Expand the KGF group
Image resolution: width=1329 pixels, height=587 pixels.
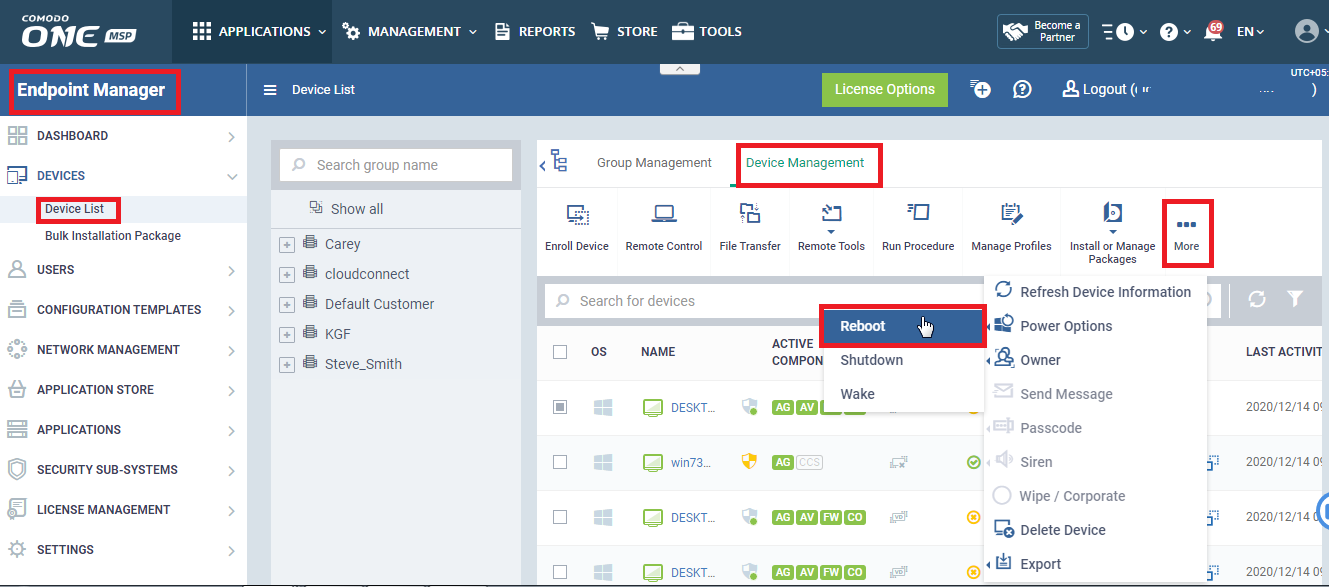point(287,335)
